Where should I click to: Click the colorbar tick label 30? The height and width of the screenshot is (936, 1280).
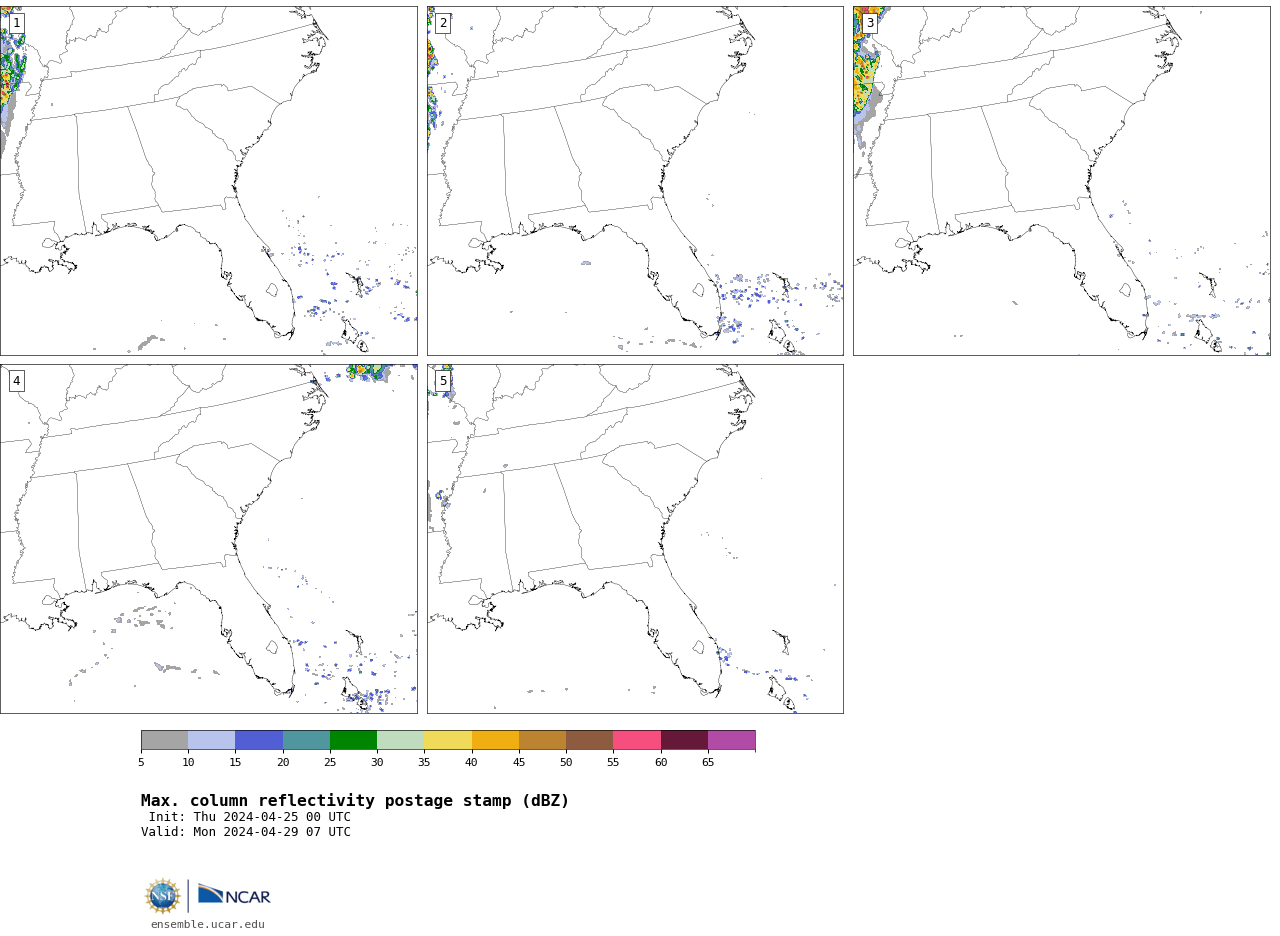[x=377, y=763]
